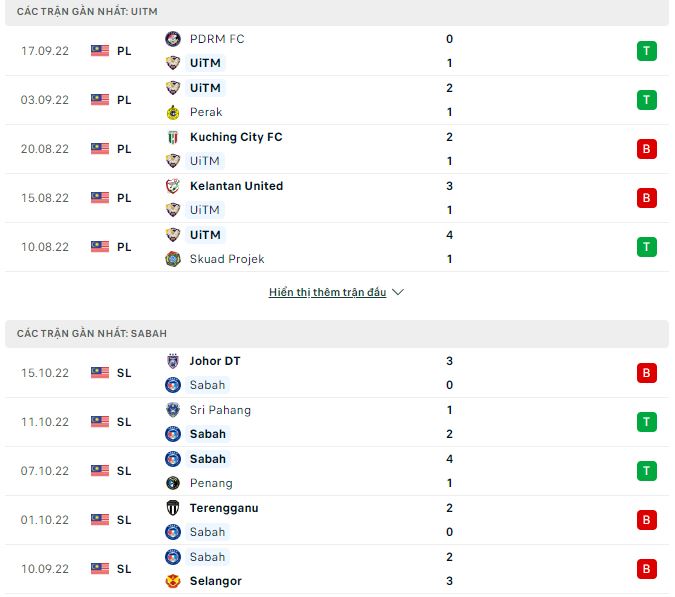Viewport: 675px width, 597px height.
Task: Click the Kuching City FC crest
Action: point(173,137)
